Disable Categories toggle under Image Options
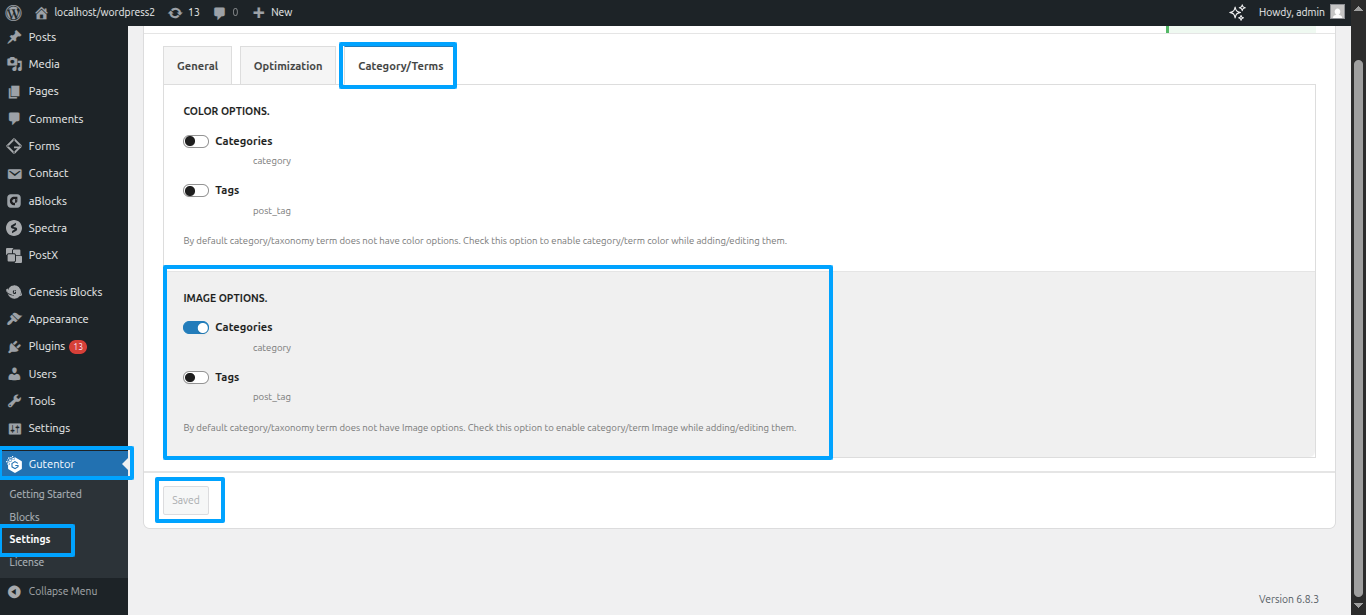Viewport: 1366px width, 615px height. click(196, 327)
